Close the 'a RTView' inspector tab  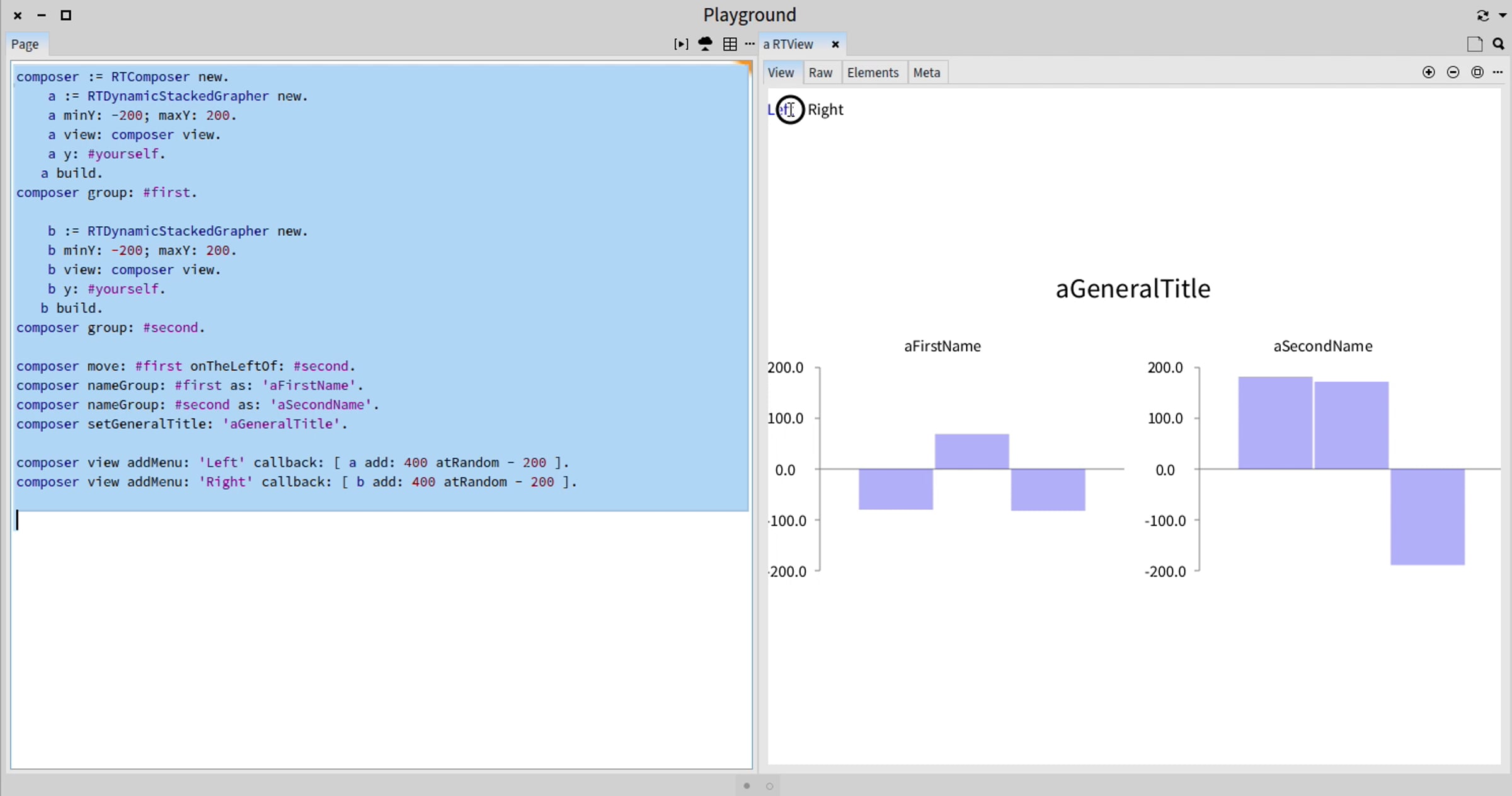point(835,44)
